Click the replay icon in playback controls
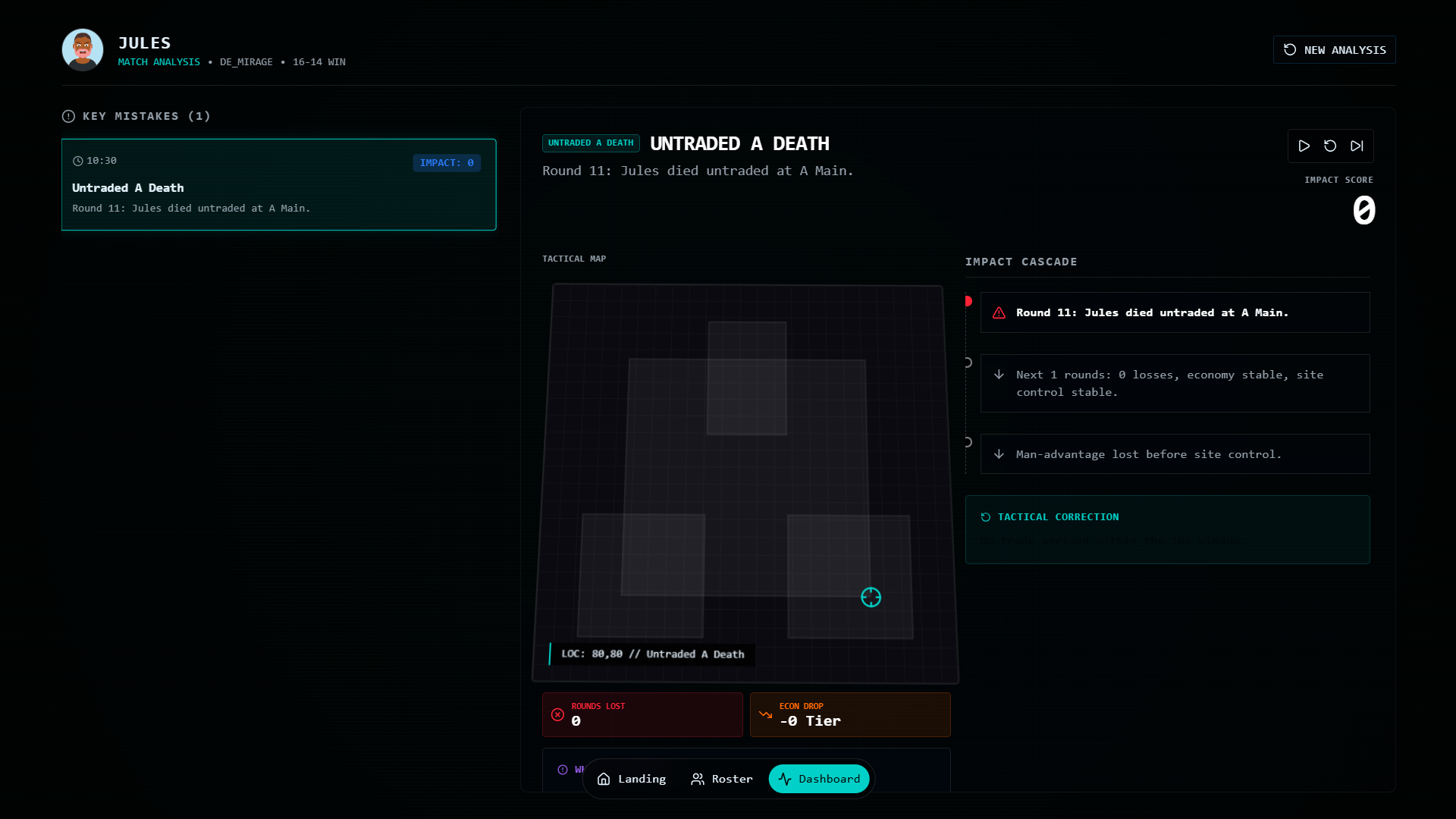Image resolution: width=1456 pixels, height=819 pixels. [x=1330, y=146]
